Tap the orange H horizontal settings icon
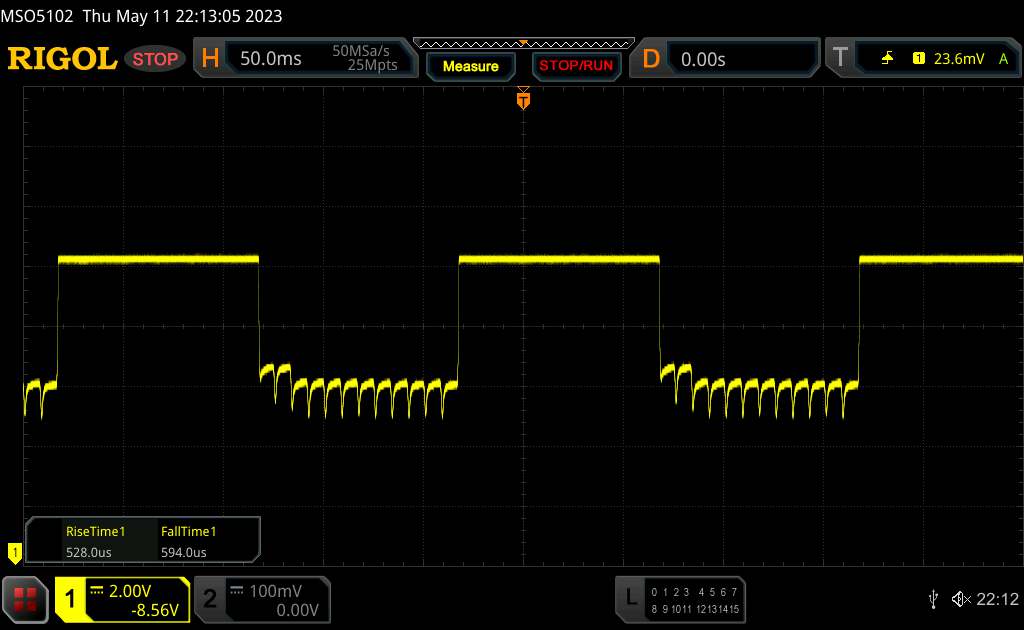Viewport: 1024px width, 630px height. coord(210,59)
